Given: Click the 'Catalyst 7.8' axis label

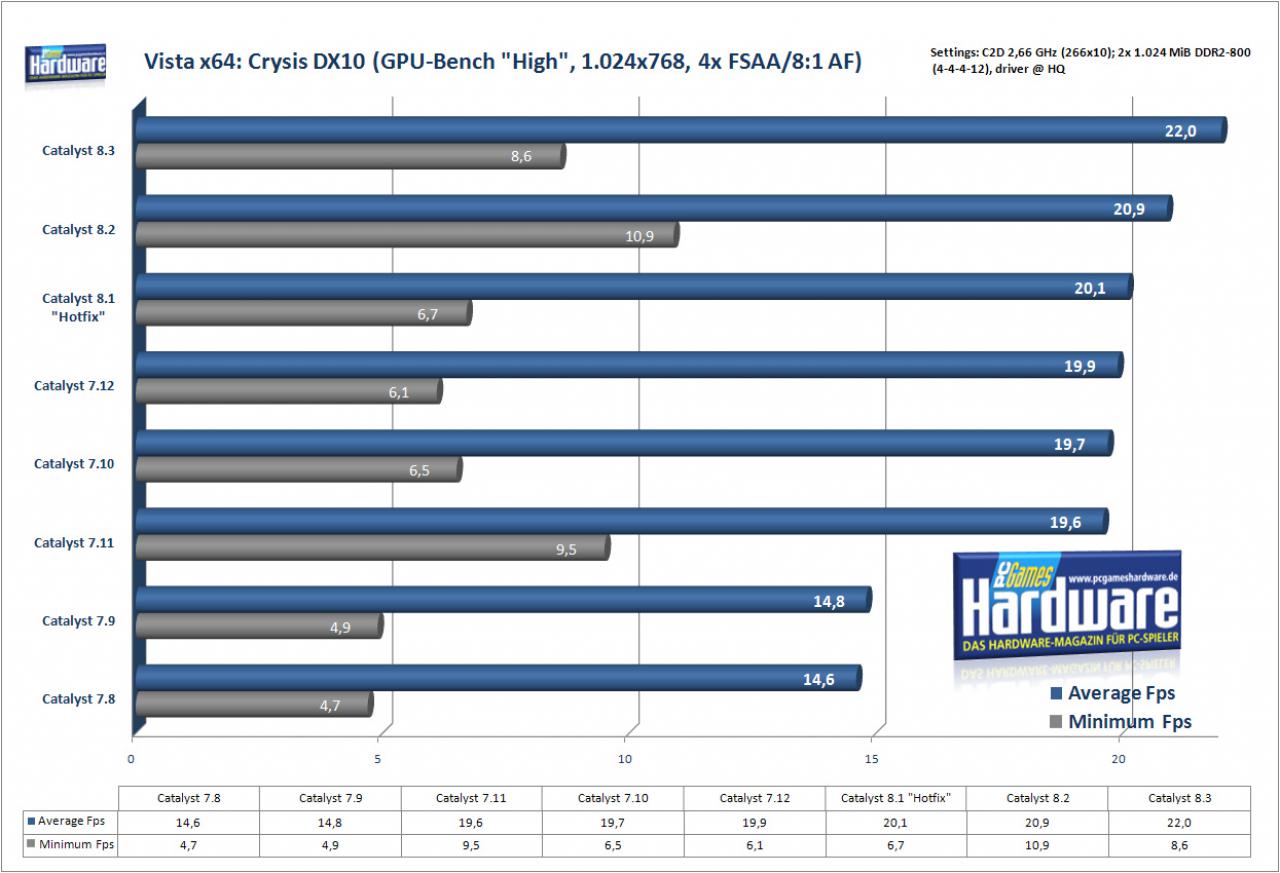Looking at the screenshot, I should [79, 699].
